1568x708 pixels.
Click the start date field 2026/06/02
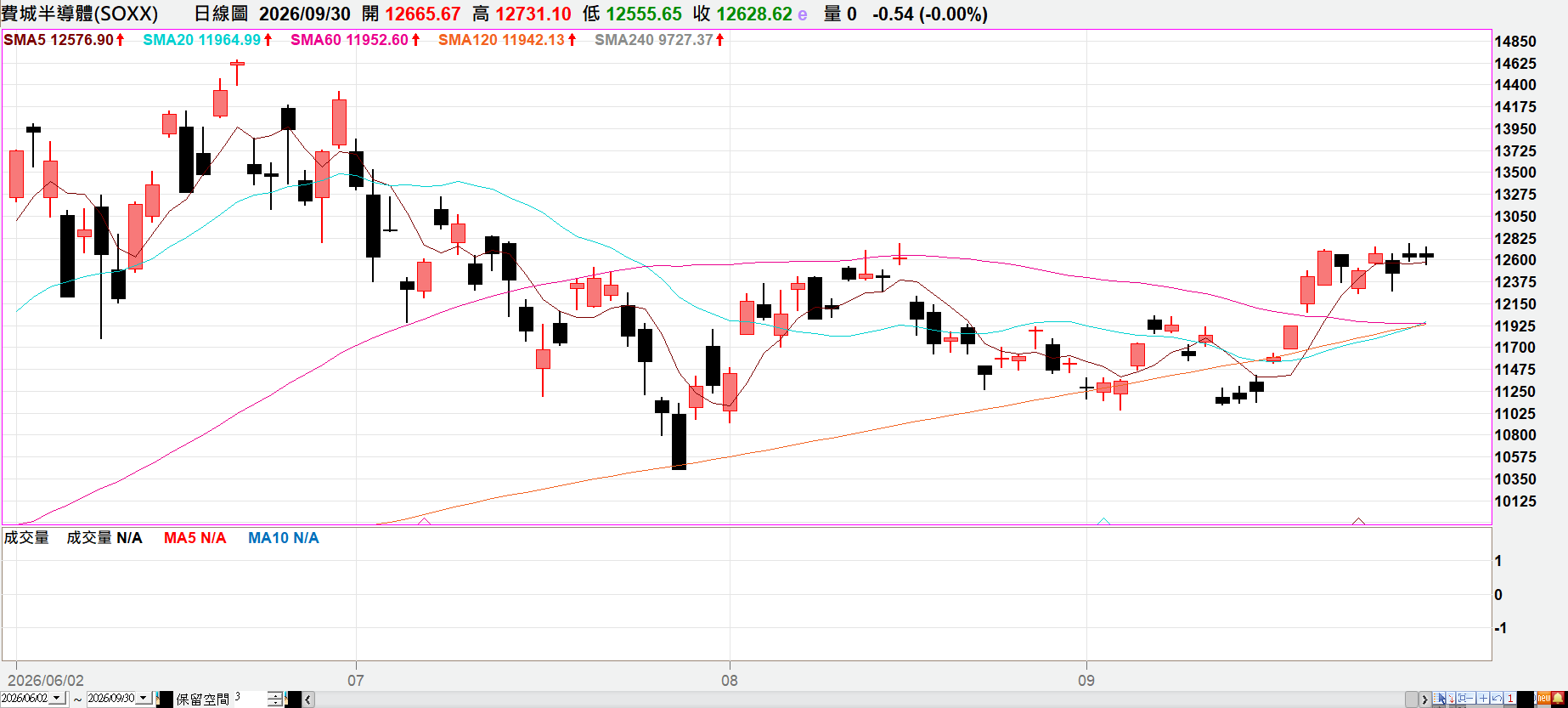25,699
